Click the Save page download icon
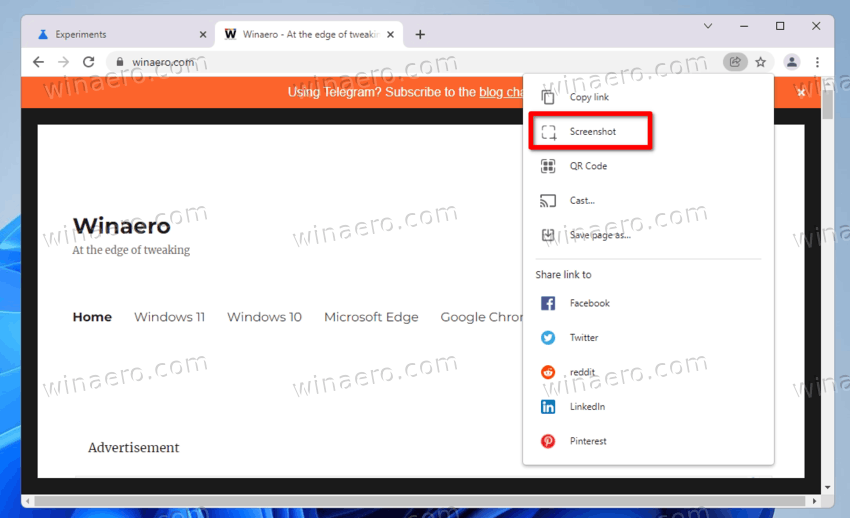The image size is (850, 518). [548, 235]
